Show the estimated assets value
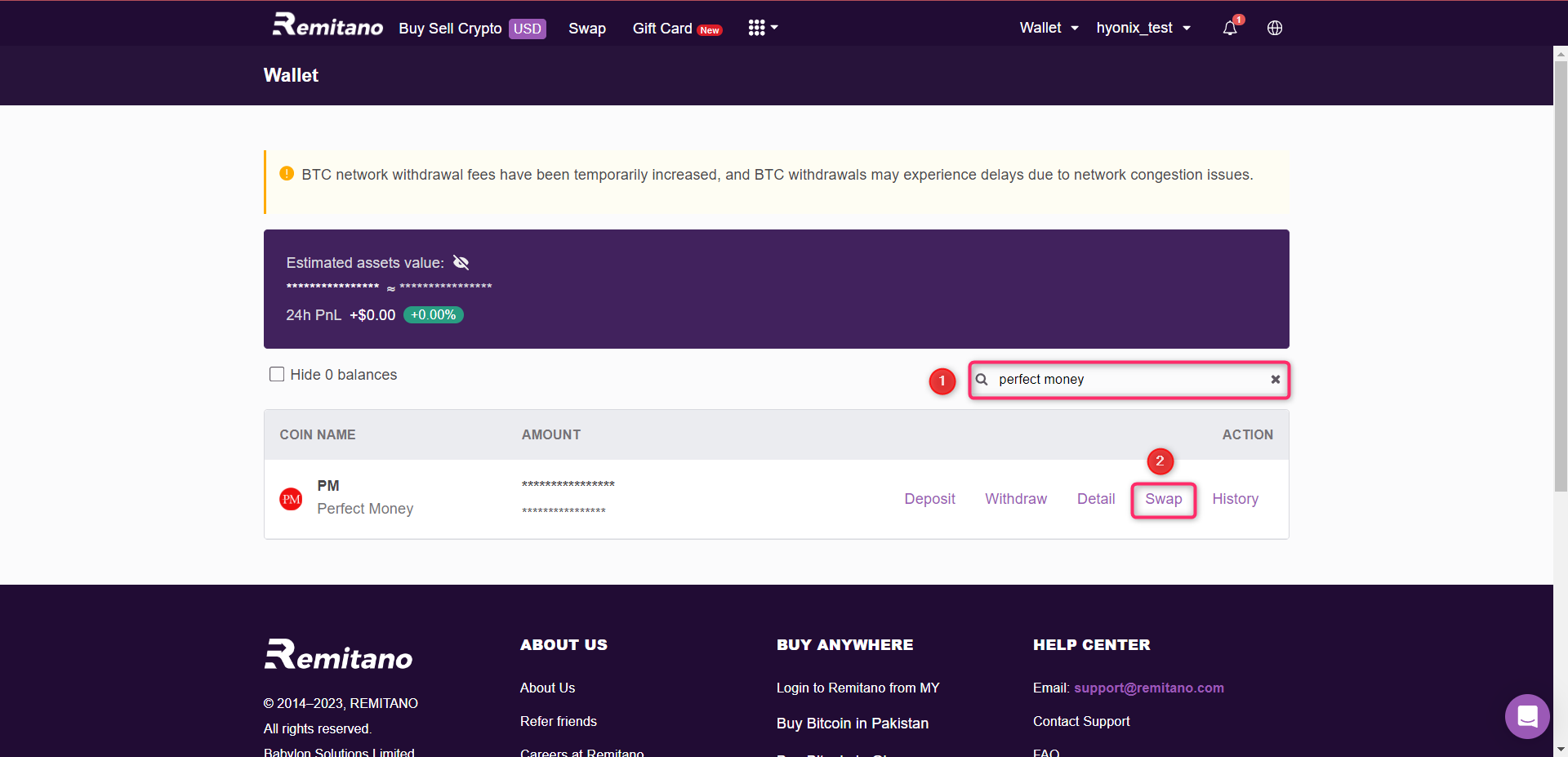The image size is (1568, 757). (x=461, y=262)
